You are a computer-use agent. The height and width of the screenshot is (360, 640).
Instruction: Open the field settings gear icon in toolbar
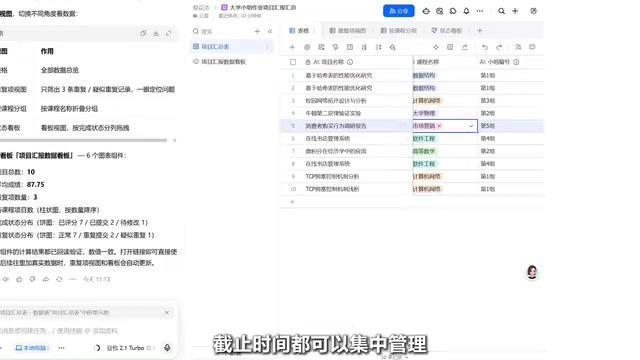[x=307, y=47]
